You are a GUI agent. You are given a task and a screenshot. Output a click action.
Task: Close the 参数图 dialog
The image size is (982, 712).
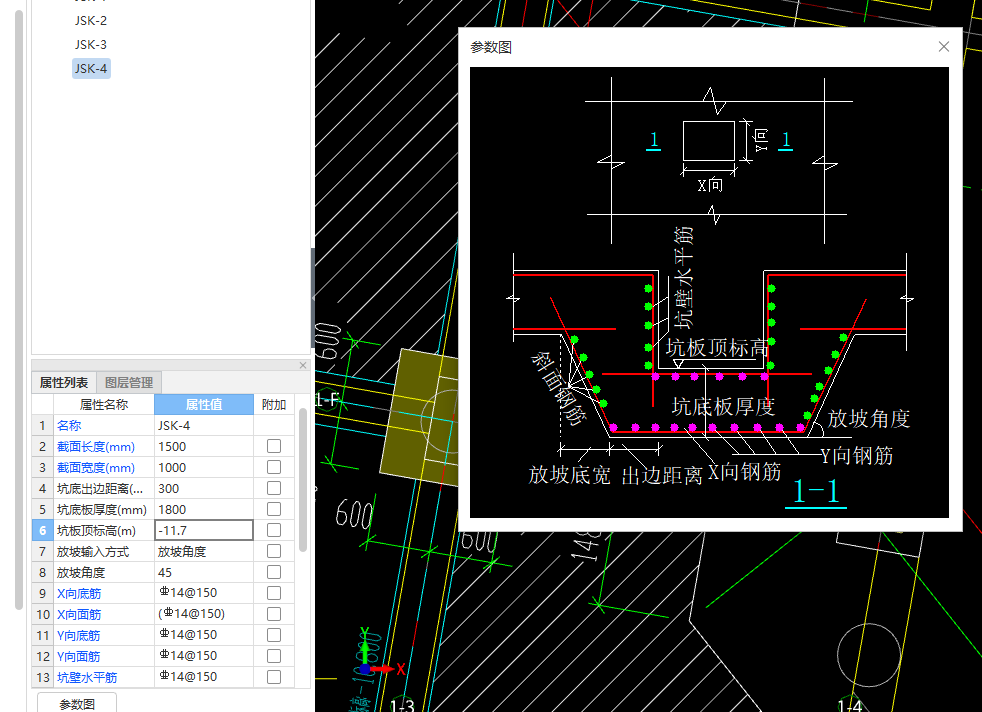pyautogui.click(x=944, y=47)
